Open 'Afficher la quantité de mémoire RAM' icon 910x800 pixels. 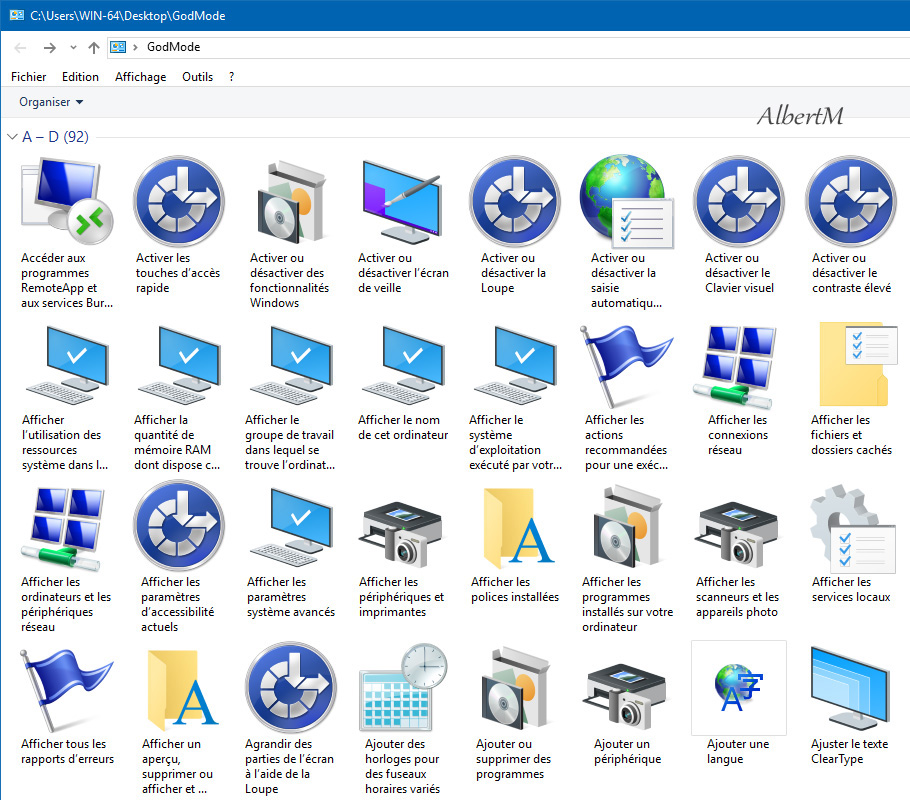coord(179,365)
